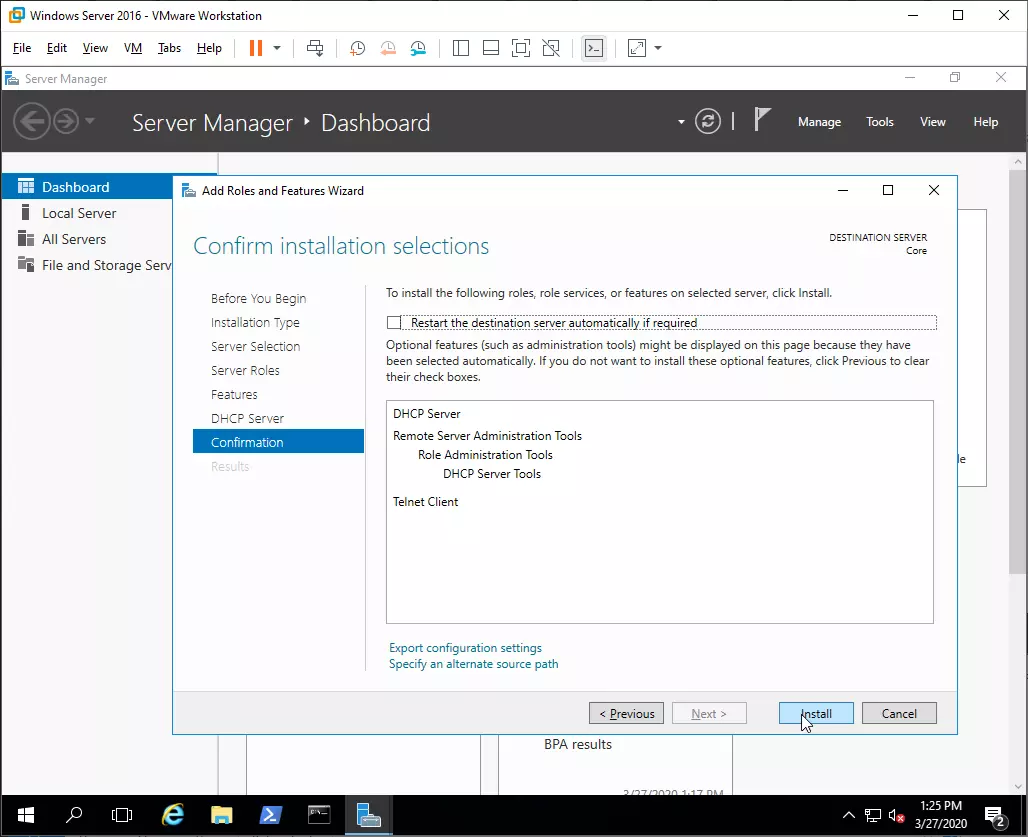The image size is (1028, 837).
Task: Open the VMware snapshot manager
Action: pyautogui.click(x=418, y=48)
